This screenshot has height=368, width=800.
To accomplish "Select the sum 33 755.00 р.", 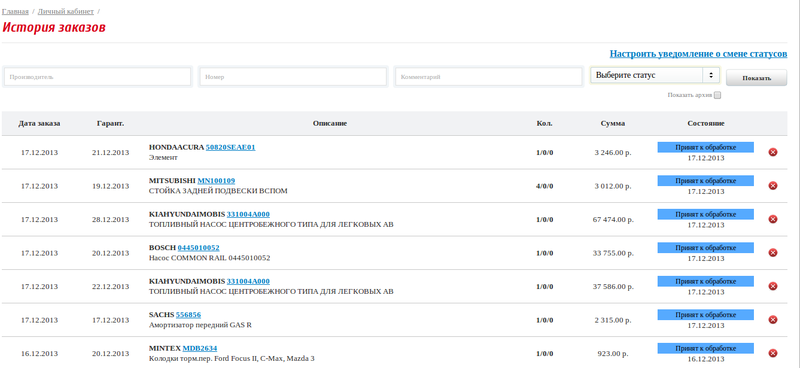I will click(x=613, y=253).
